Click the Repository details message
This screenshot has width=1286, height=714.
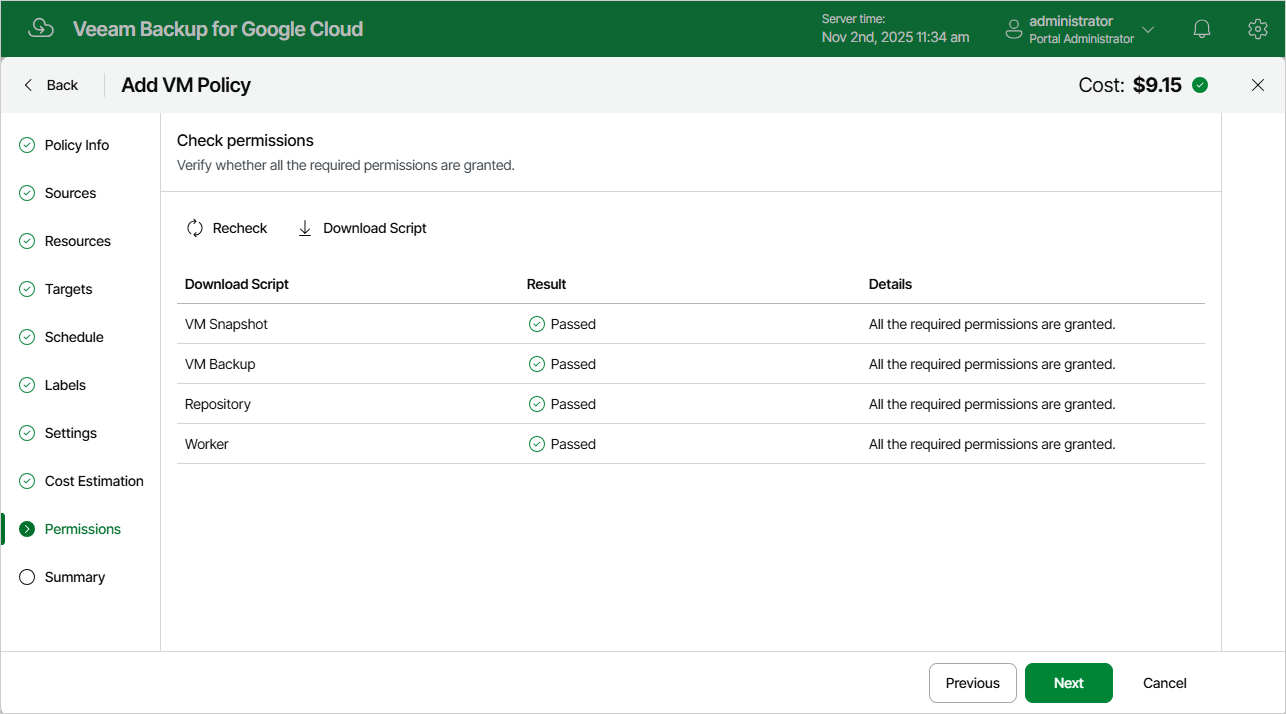(992, 404)
